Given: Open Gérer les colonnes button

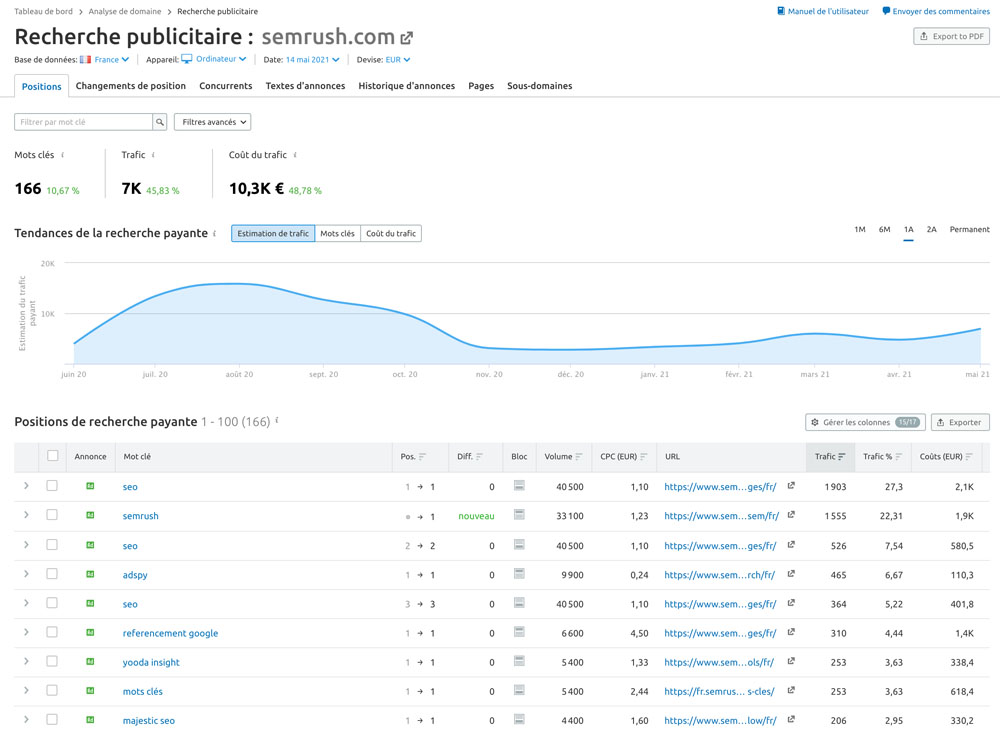Looking at the screenshot, I should click(x=864, y=422).
